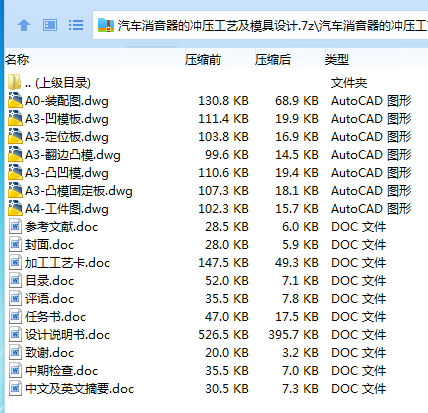428x413 pixels.
Task: Click the Word icon of 致谢.doc
Action: (x=15, y=352)
